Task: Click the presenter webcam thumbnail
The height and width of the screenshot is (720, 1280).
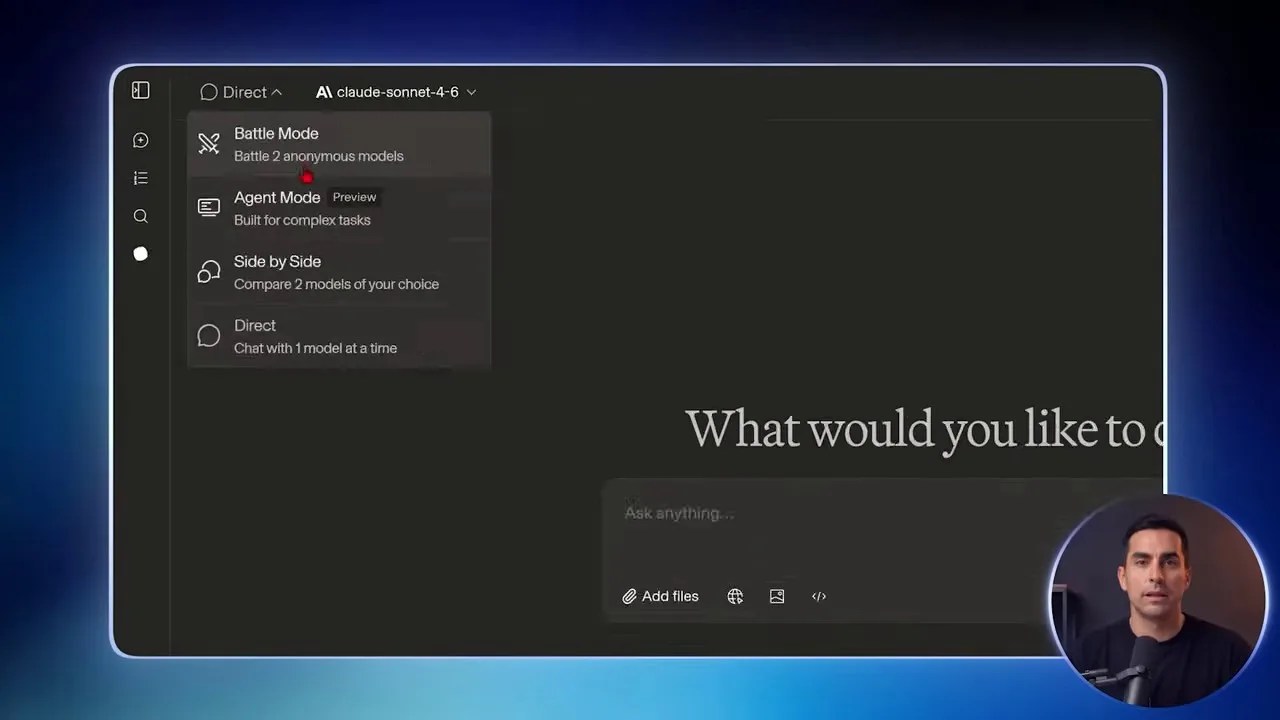Action: [1158, 601]
